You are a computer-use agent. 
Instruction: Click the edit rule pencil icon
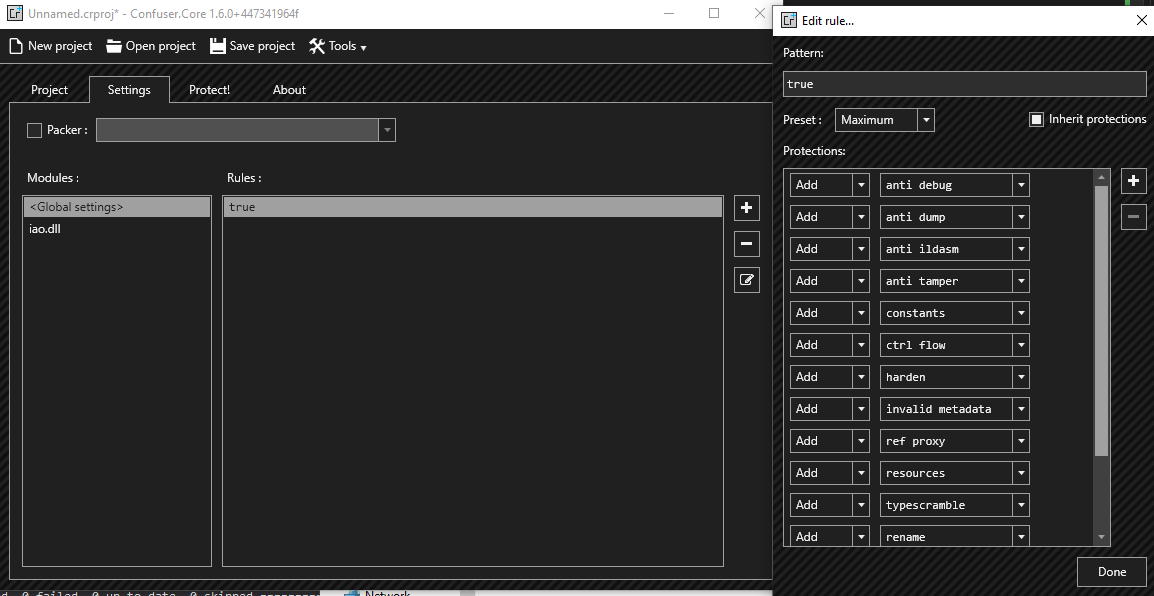[x=746, y=280]
